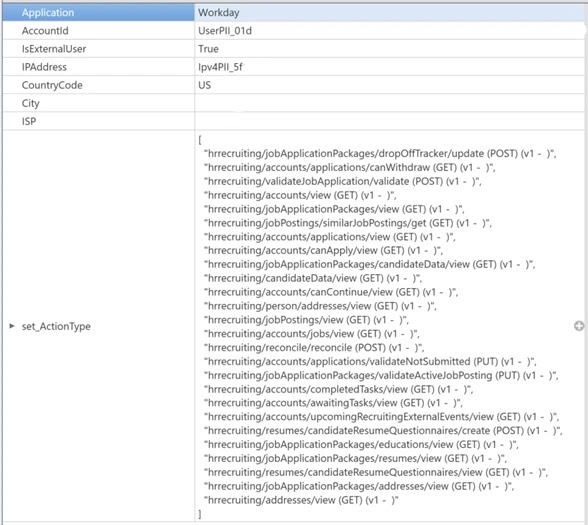This screenshot has width=588, height=525.
Task: Select the True value for IsExternalUser
Action: [208, 49]
